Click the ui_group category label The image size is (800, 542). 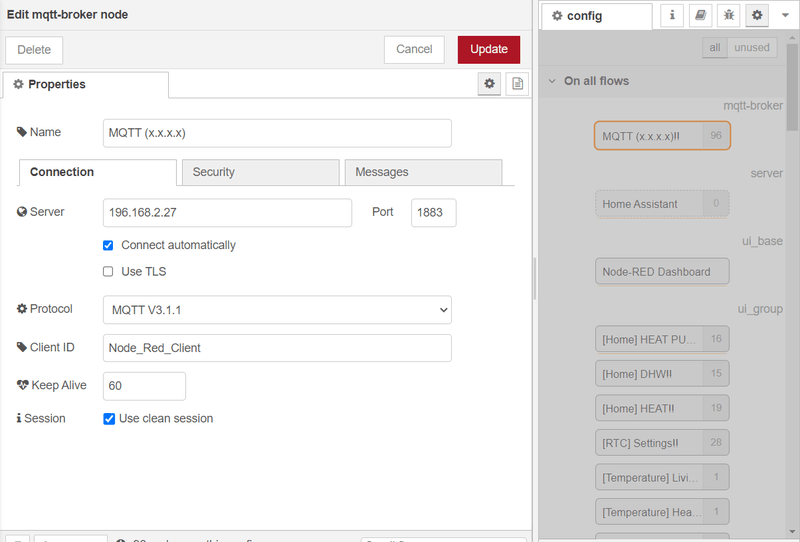(x=760, y=309)
